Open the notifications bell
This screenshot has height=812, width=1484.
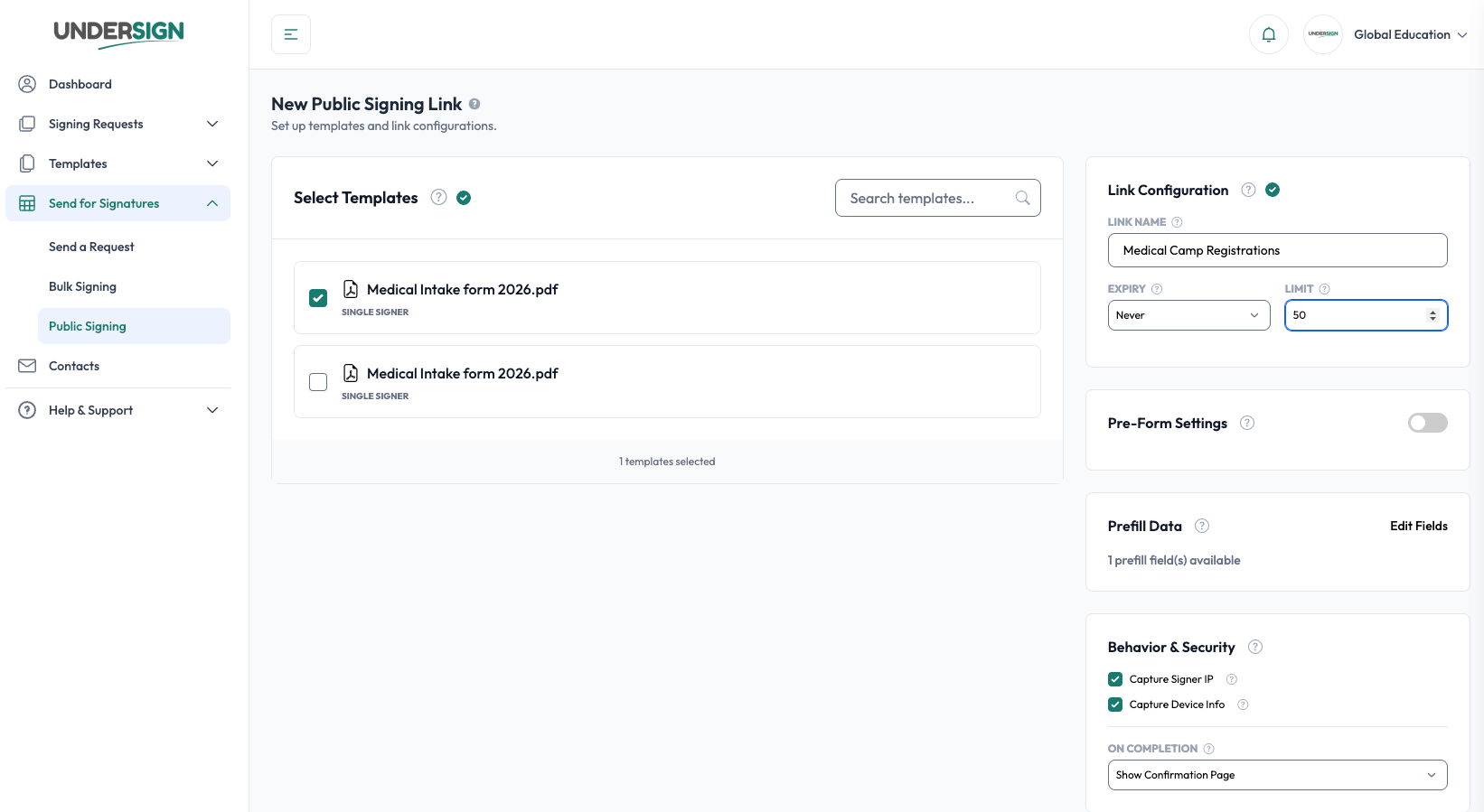(x=1269, y=34)
